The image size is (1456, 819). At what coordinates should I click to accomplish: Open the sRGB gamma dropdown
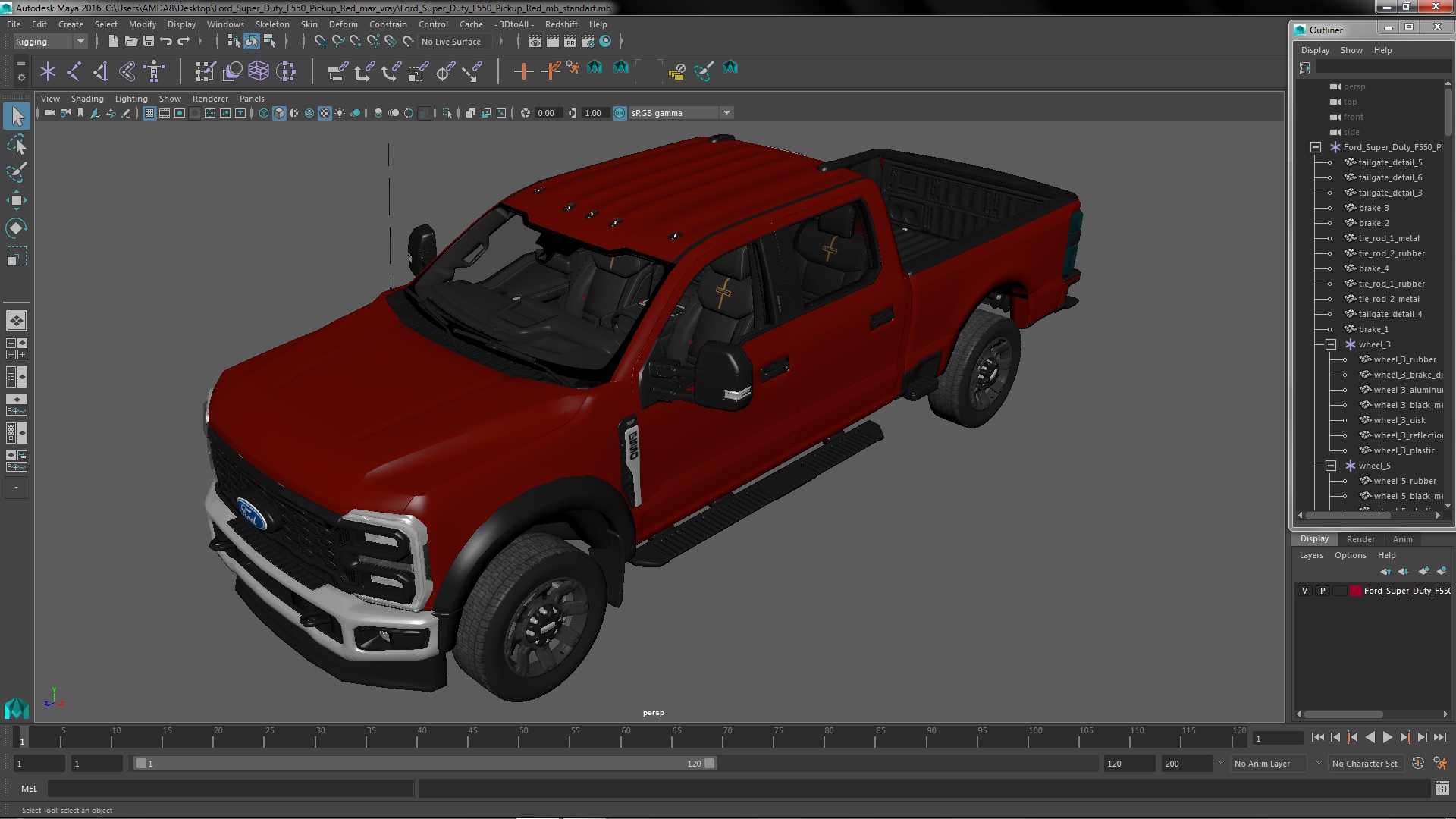pyautogui.click(x=681, y=113)
